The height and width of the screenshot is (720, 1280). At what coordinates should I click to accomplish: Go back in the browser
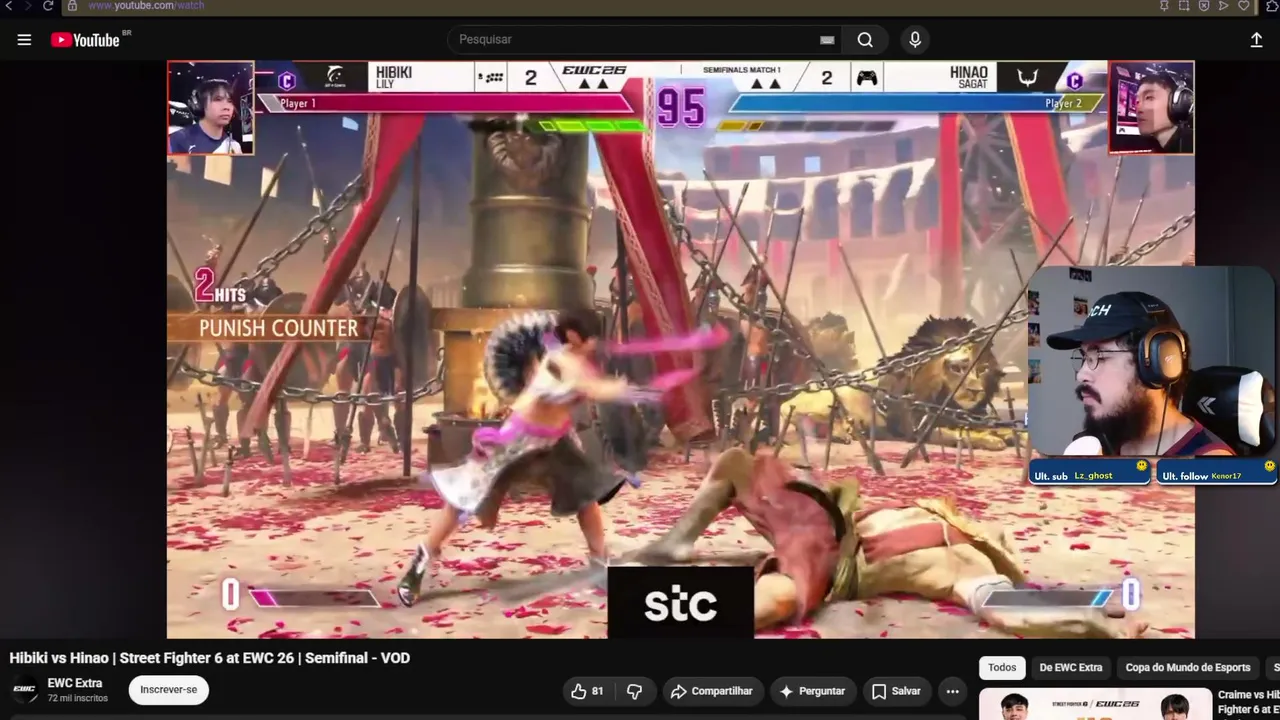coord(9,6)
